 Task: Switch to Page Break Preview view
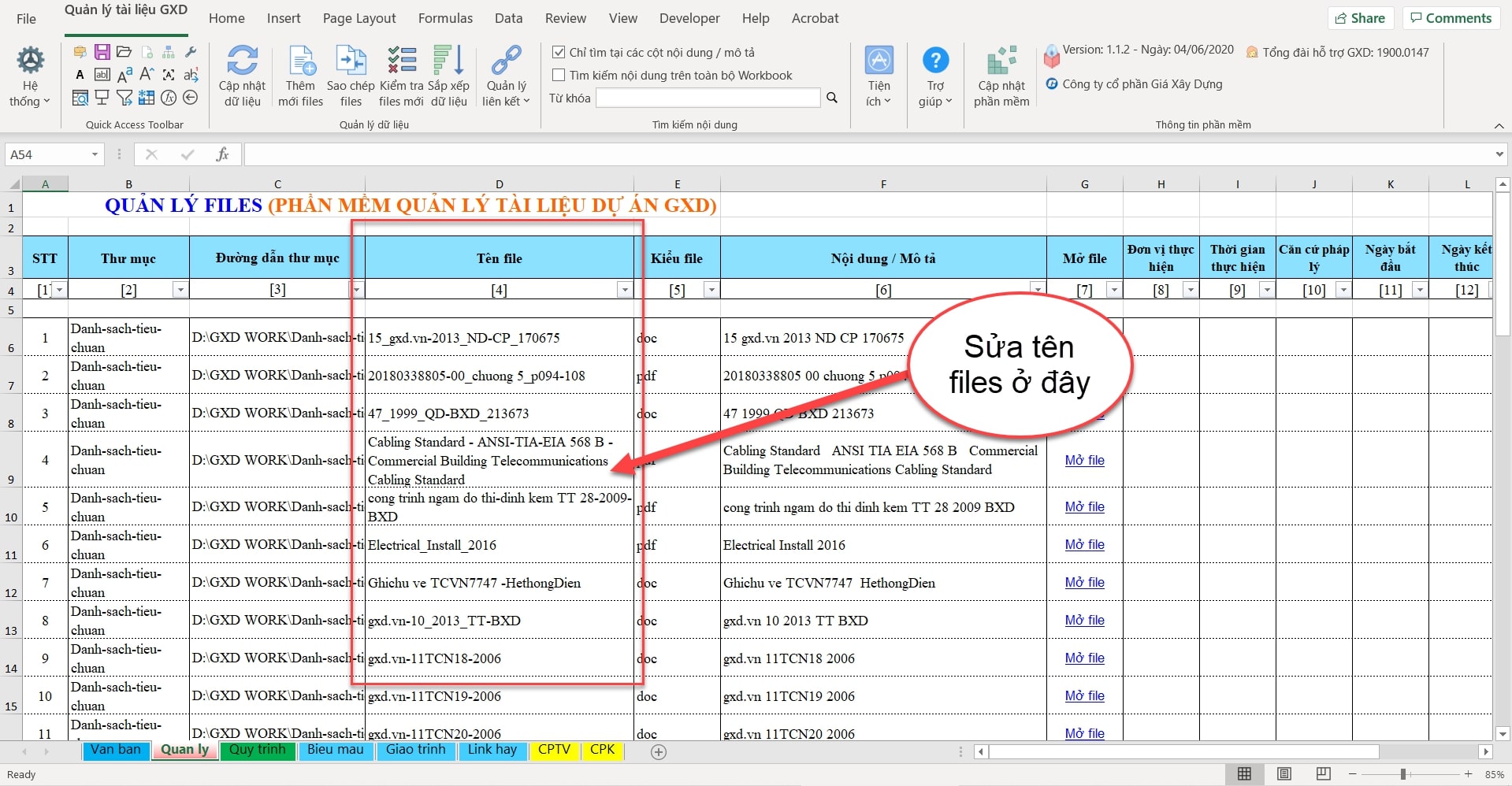pyautogui.click(x=1324, y=774)
